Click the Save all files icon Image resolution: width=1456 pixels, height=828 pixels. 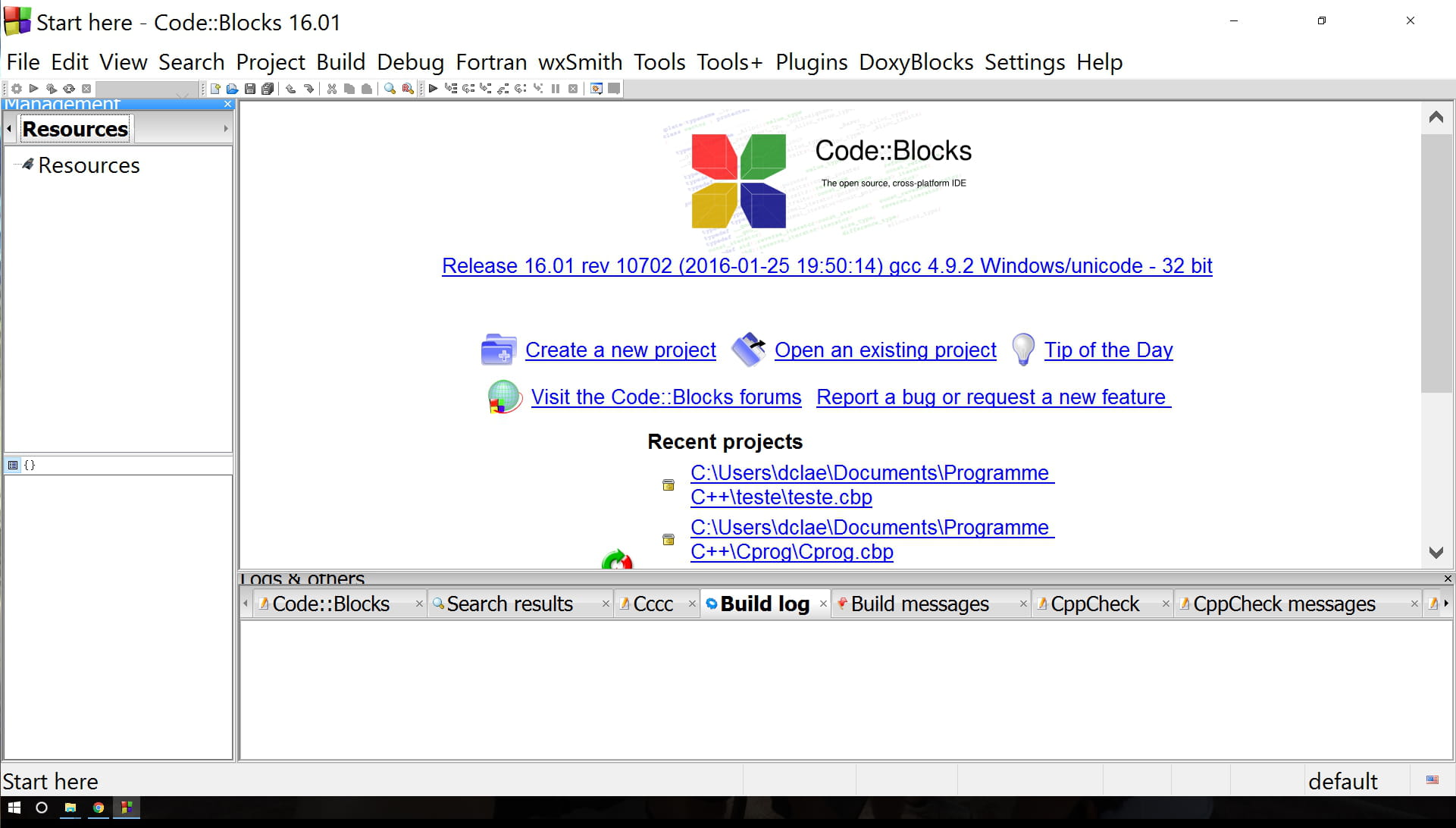(268, 89)
